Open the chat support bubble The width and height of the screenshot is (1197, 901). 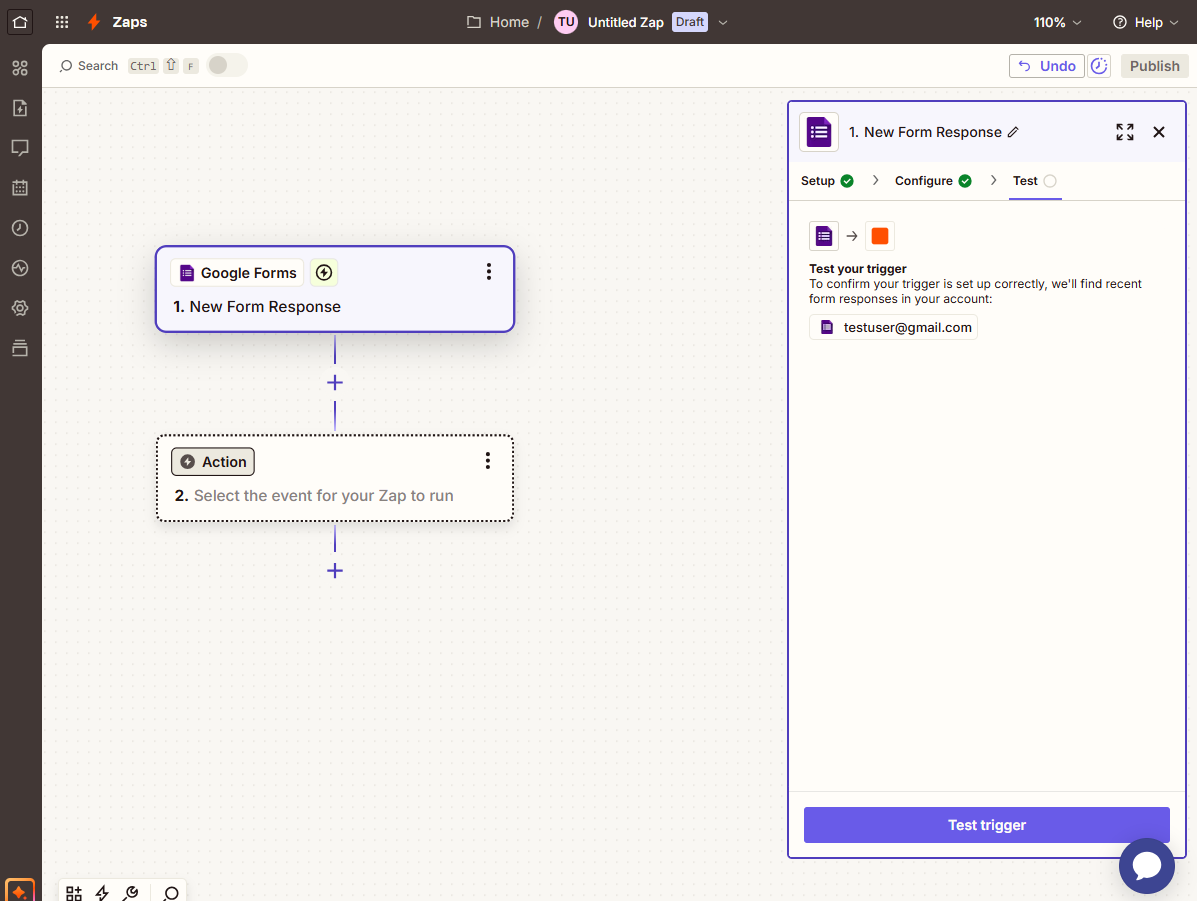click(1146, 866)
